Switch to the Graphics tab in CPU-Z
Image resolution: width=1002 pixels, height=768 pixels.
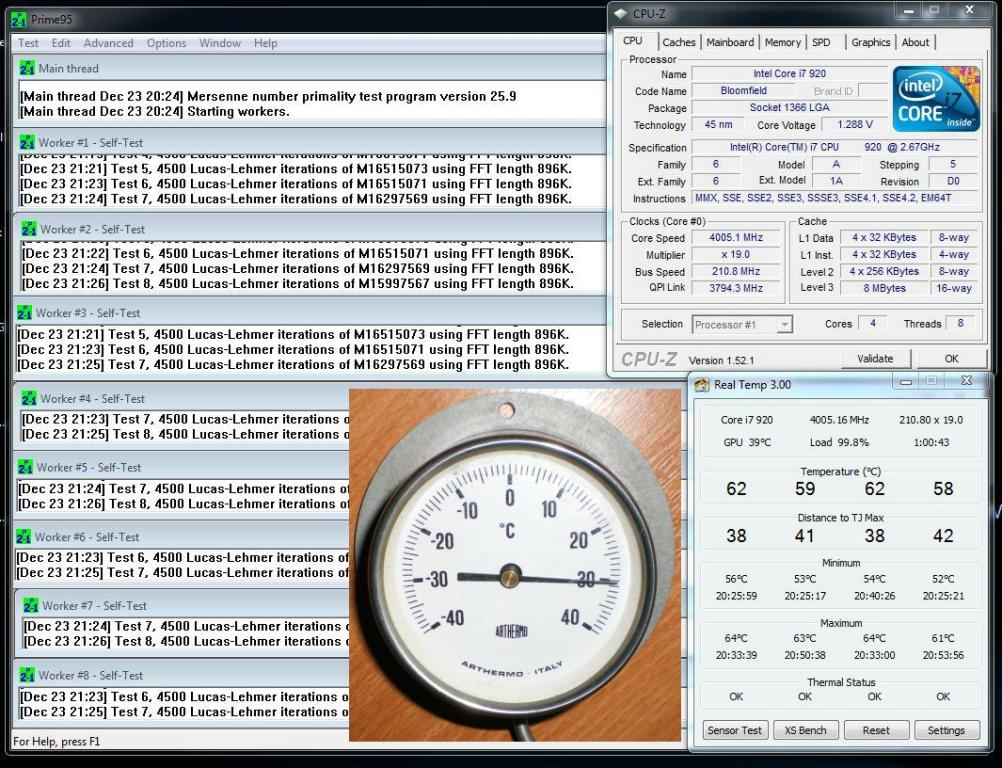pyautogui.click(x=870, y=42)
